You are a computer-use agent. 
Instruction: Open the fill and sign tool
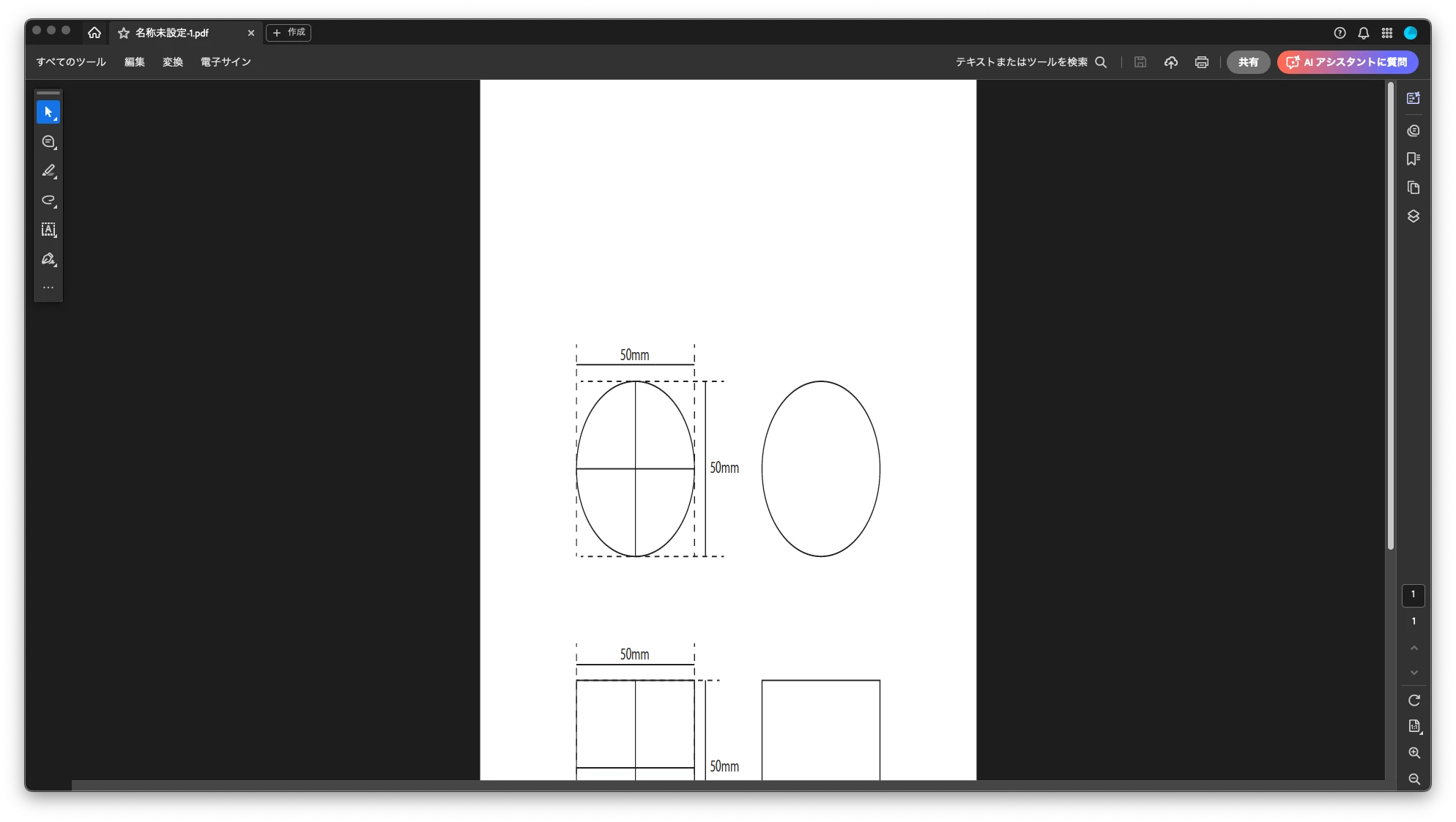click(48, 259)
